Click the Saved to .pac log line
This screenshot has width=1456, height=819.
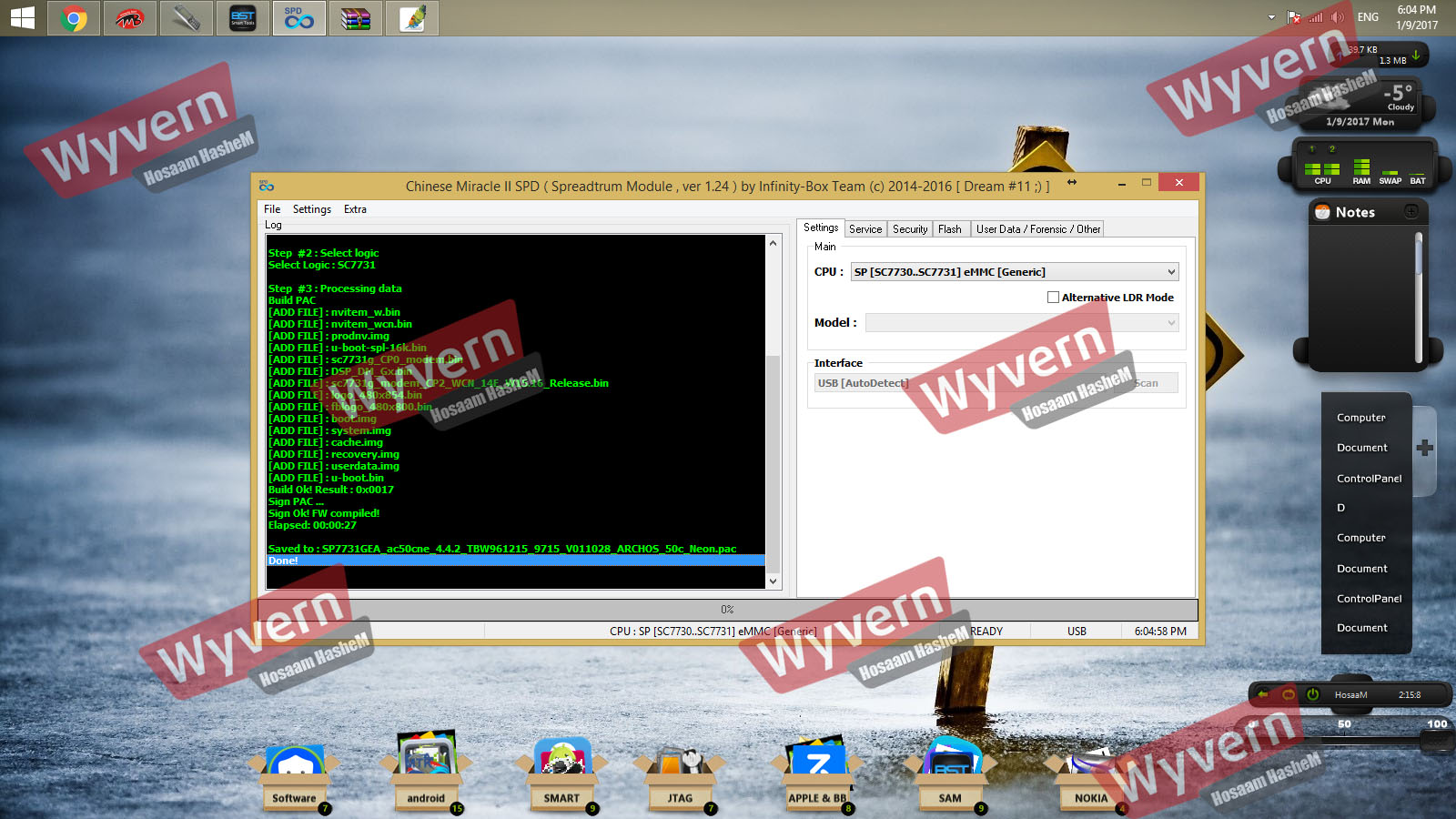(x=502, y=549)
